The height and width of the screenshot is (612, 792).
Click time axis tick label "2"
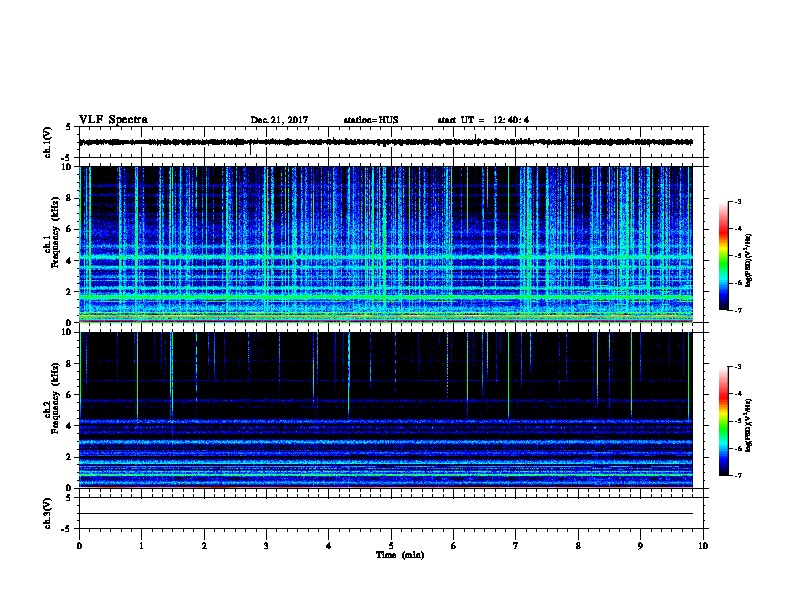pos(204,546)
